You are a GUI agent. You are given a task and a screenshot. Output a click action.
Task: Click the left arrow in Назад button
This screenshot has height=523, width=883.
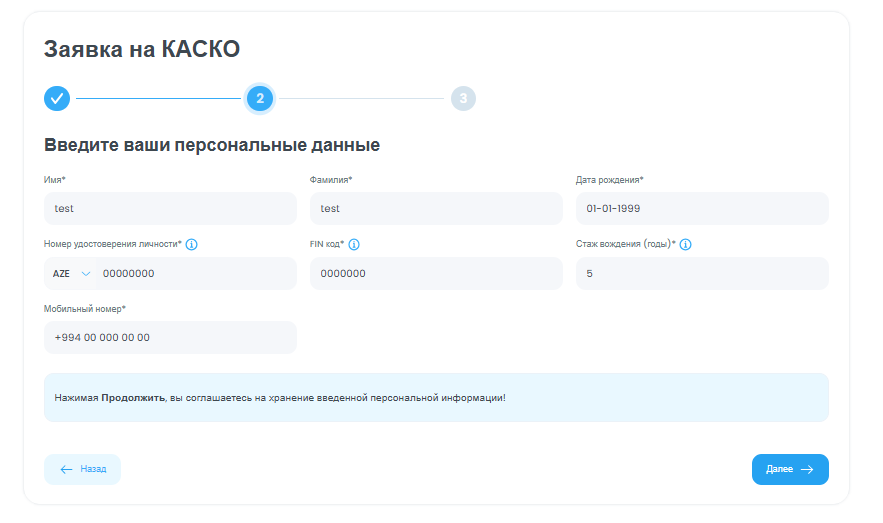point(66,469)
